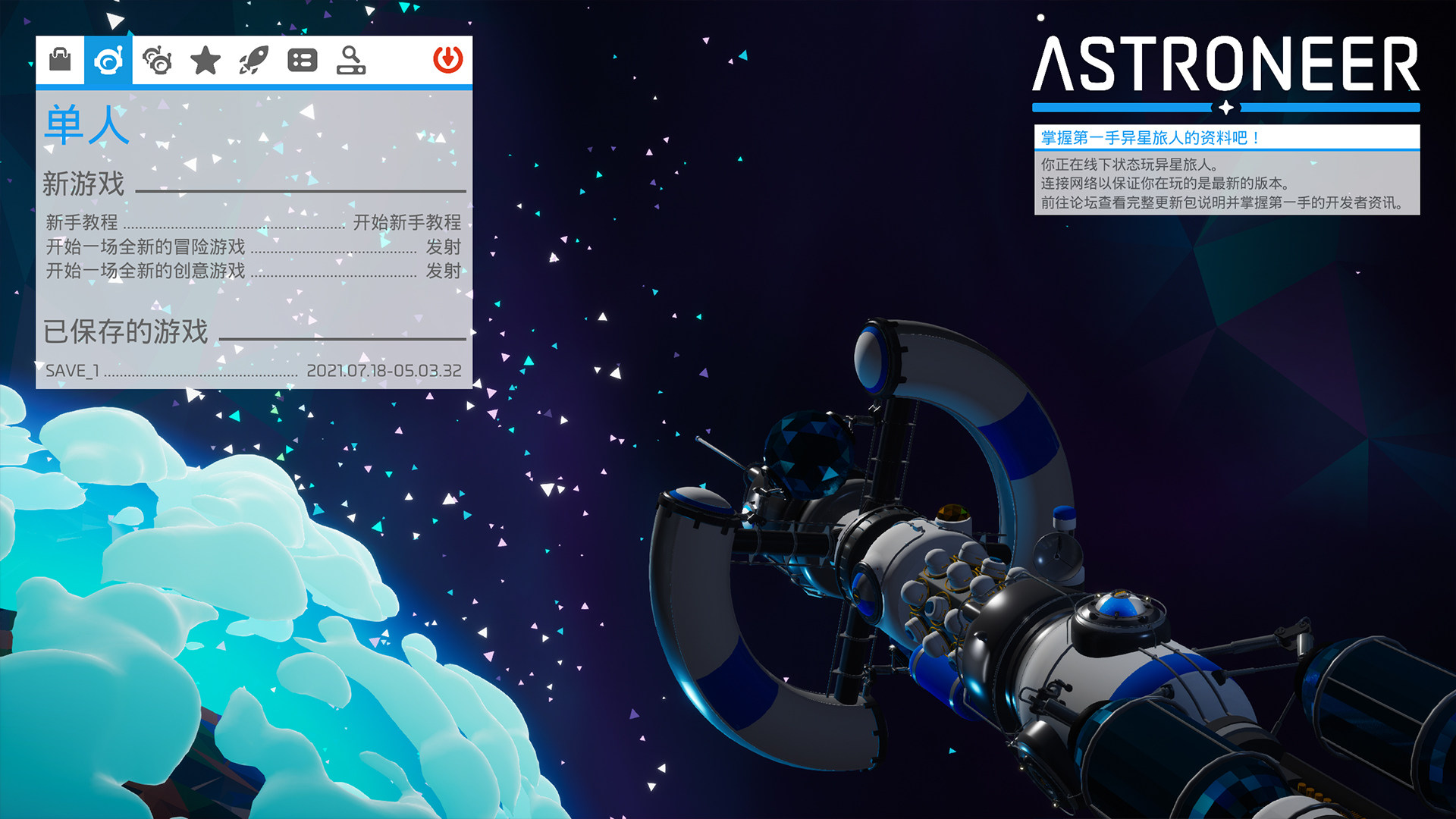Select the 新手教程 menu row
The height and width of the screenshot is (819, 1456).
82,222
